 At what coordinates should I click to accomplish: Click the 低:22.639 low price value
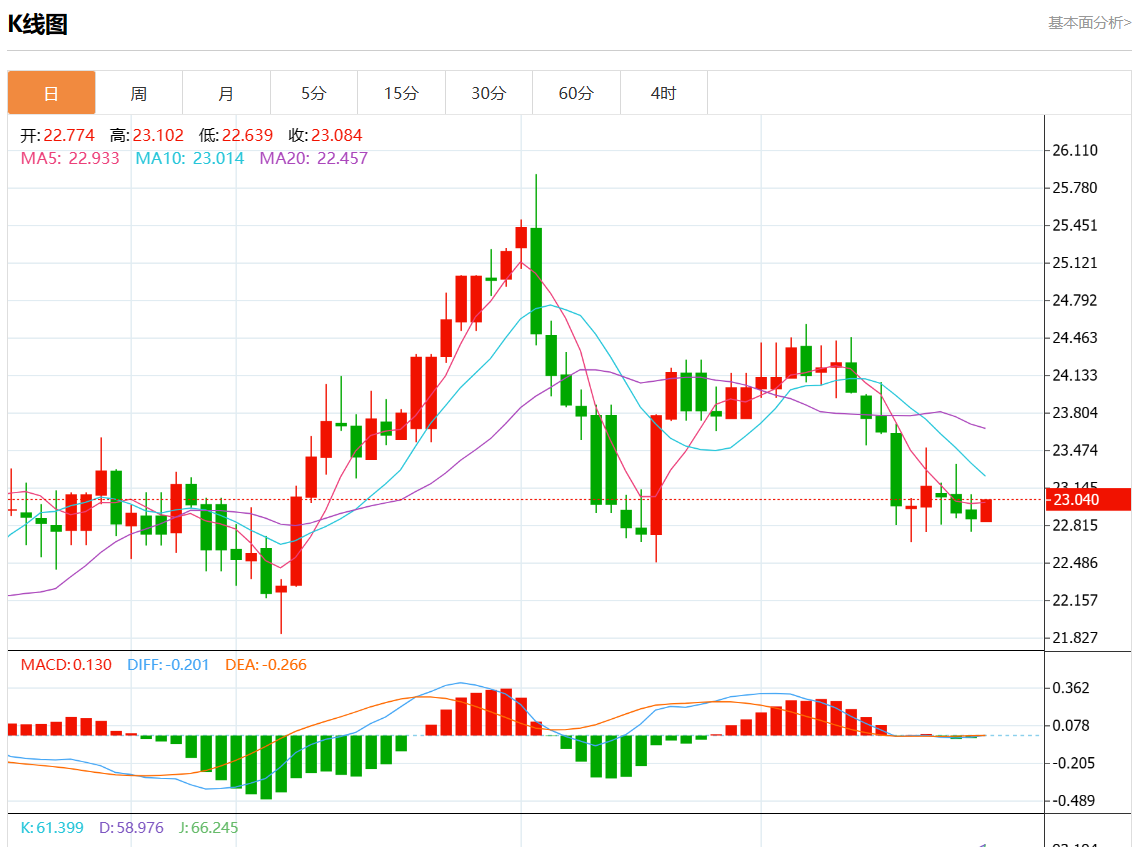[235, 135]
